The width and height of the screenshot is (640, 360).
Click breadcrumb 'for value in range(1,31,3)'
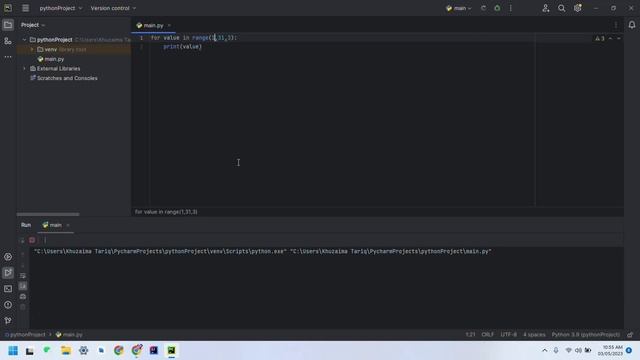[166, 212]
